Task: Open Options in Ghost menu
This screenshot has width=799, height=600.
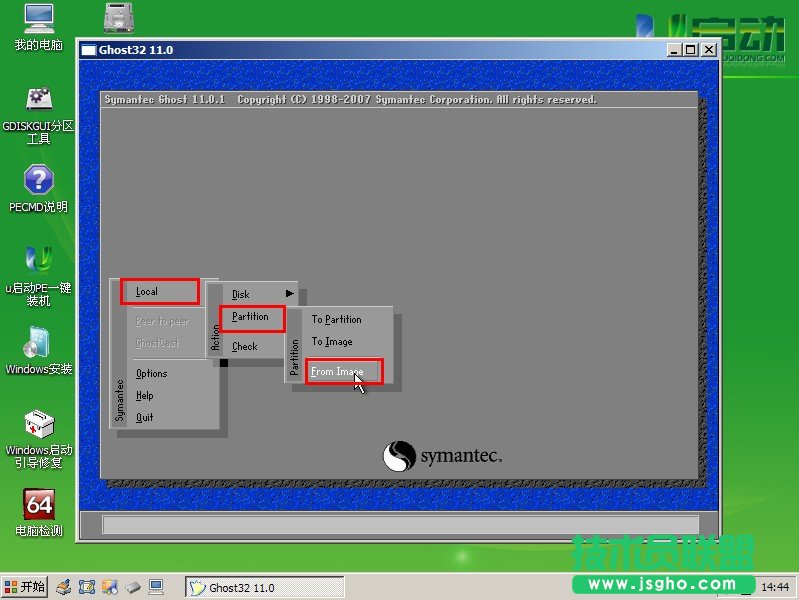Action: (x=152, y=374)
